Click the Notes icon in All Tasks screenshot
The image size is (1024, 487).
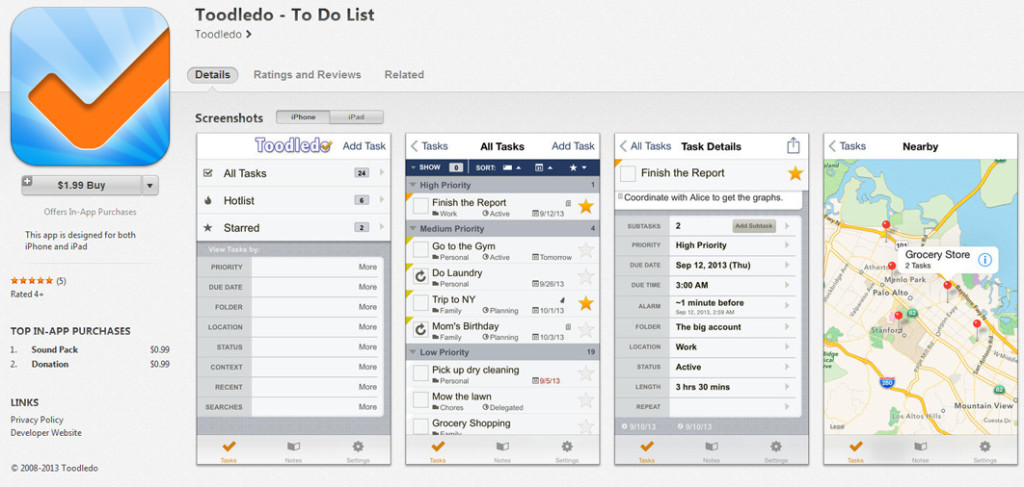click(502, 447)
